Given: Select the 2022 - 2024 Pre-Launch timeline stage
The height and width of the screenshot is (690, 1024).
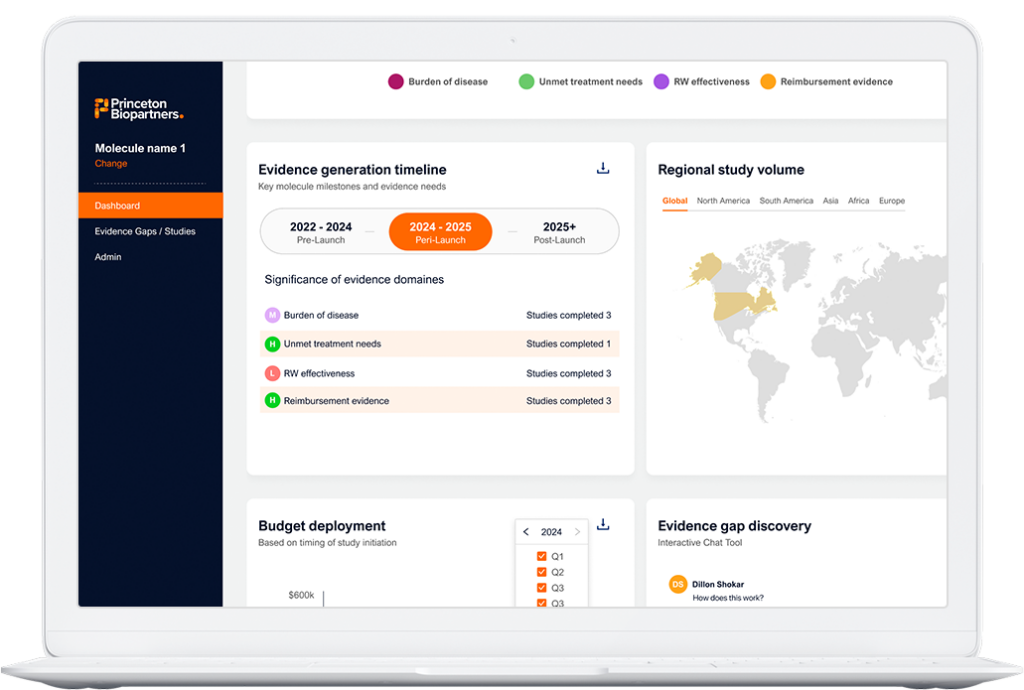Looking at the screenshot, I should point(320,231).
